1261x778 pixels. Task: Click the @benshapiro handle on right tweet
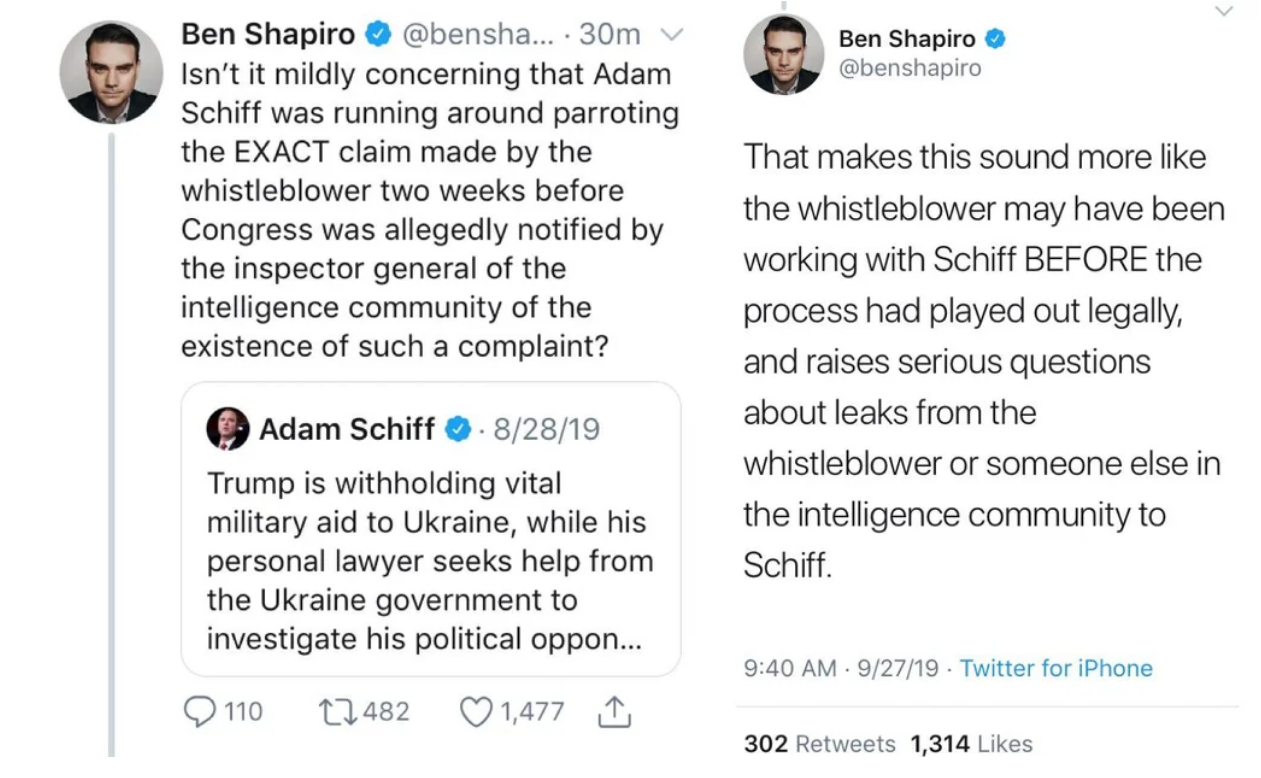(x=910, y=68)
